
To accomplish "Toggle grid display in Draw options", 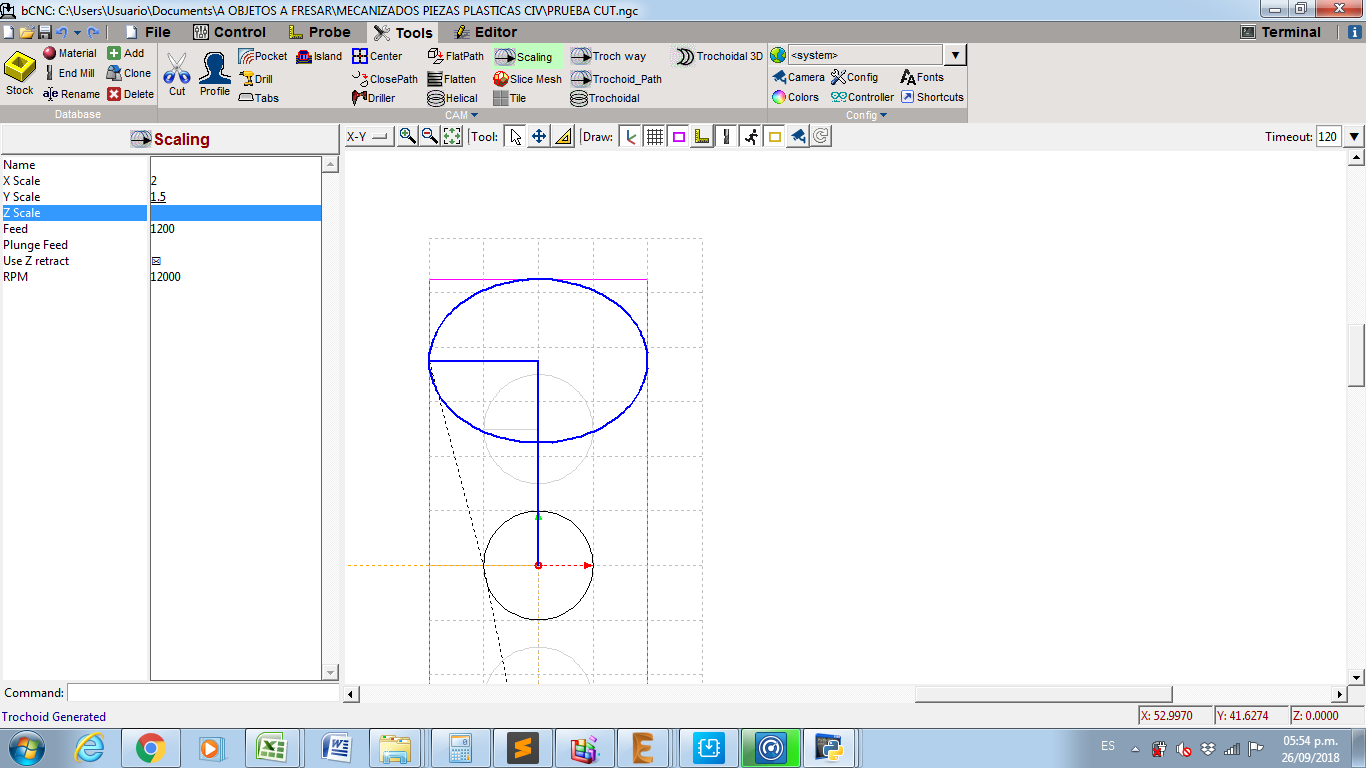I will [x=655, y=137].
